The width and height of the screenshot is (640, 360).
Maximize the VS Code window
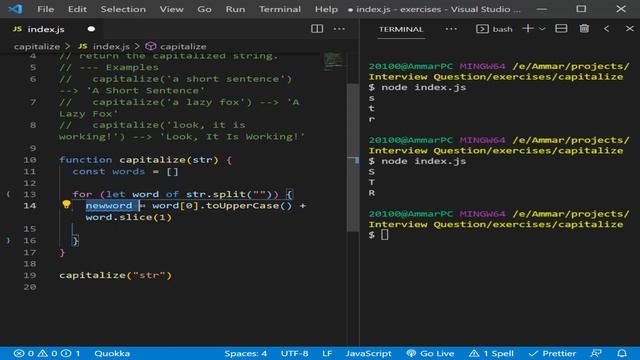pos(581,9)
